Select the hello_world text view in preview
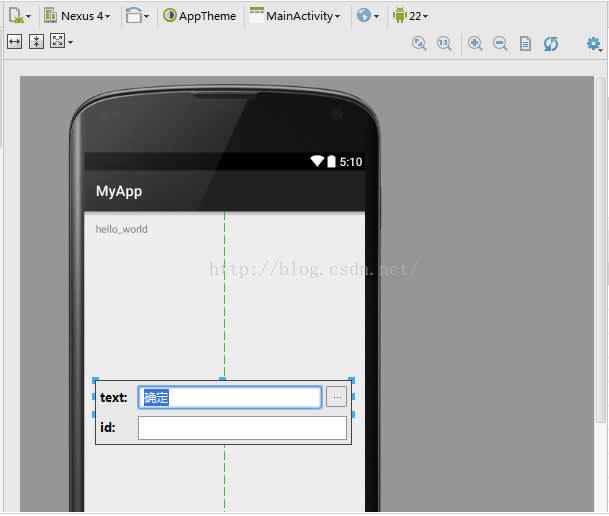Screen dimensions: 609x516 (x=122, y=229)
